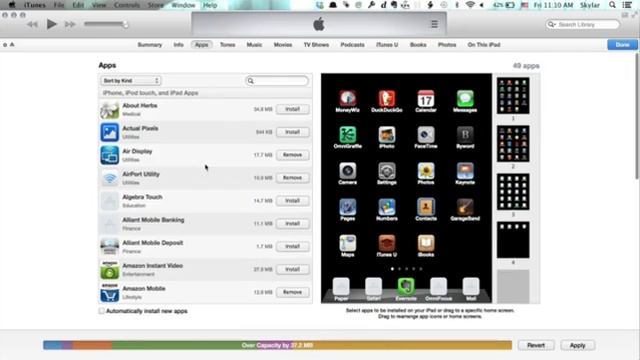Click the Amazon Instant Video icon
The width and height of the screenshot is (640, 360).
click(109, 270)
